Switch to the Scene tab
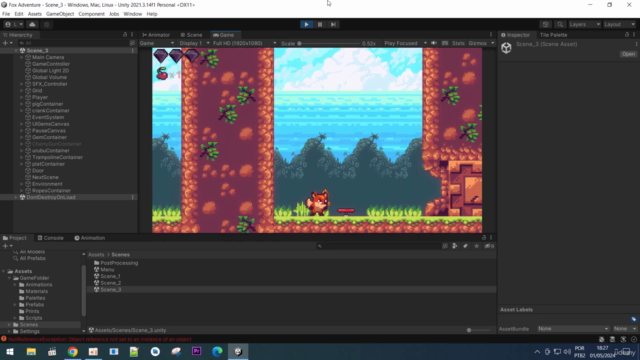640x360 pixels. [x=191, y=35]
